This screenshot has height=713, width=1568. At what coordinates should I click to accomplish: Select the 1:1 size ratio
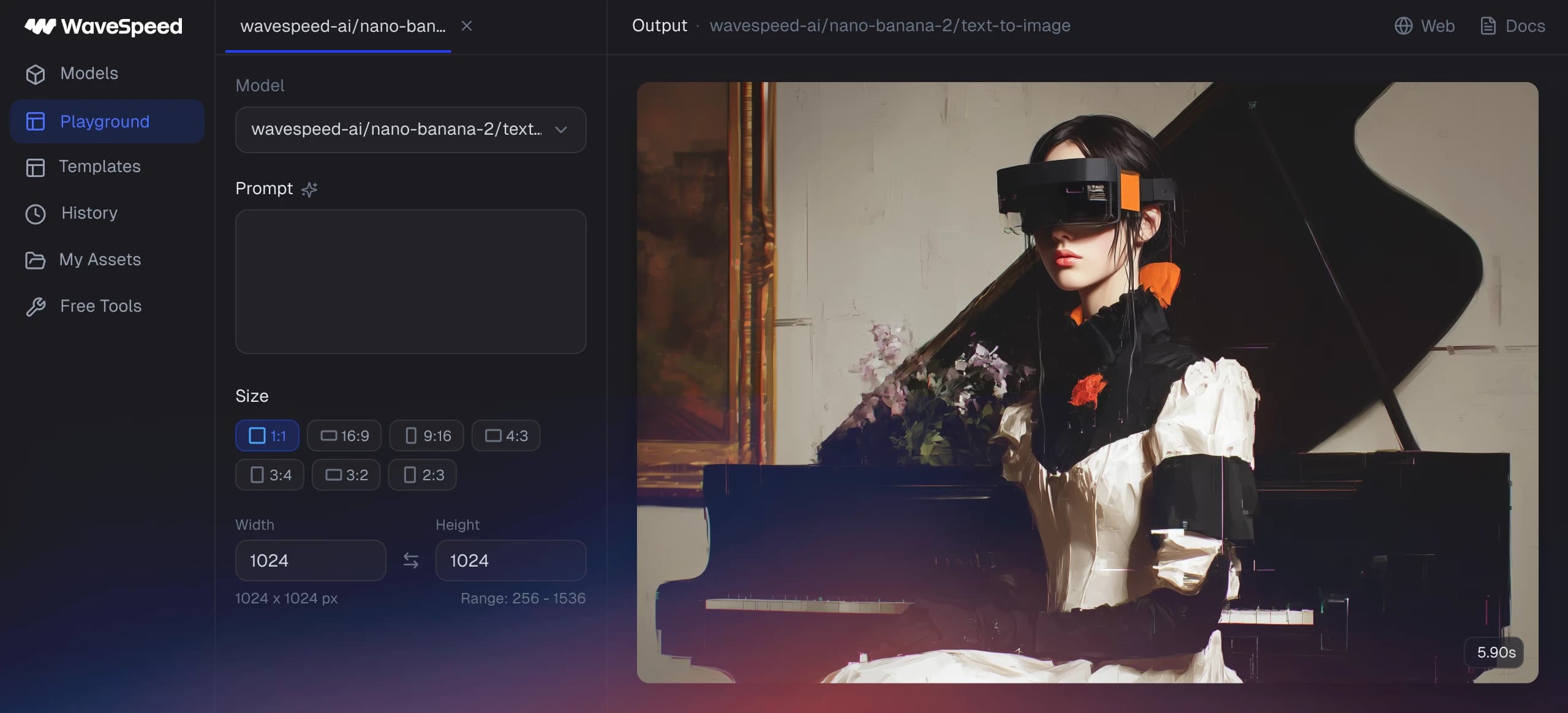click(267, 436)
